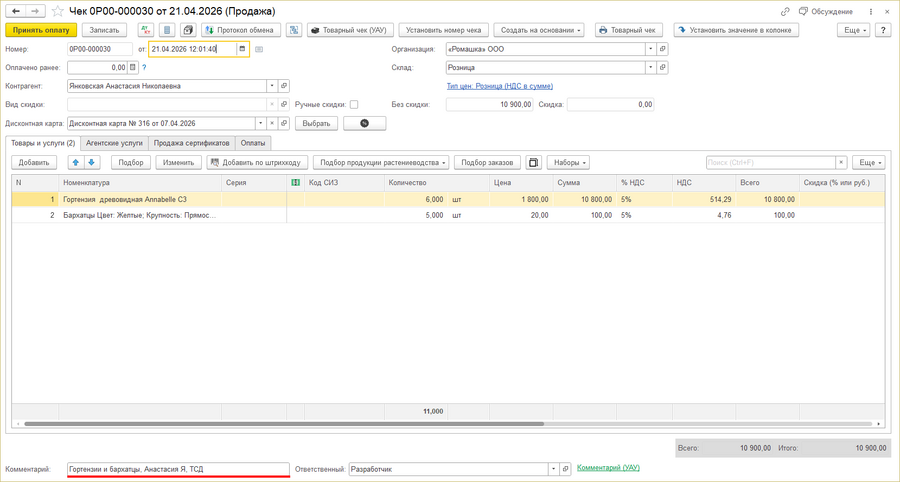Screen dimensions: 900x482
Task: Click the link icon in title bar
Action: point(785,12)
